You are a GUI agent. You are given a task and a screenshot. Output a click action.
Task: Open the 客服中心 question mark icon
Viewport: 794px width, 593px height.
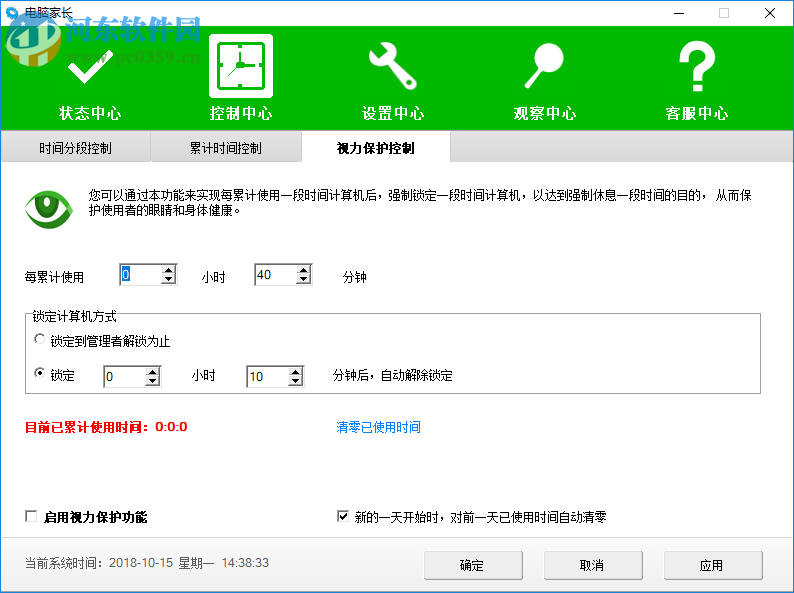click(697, 66)
